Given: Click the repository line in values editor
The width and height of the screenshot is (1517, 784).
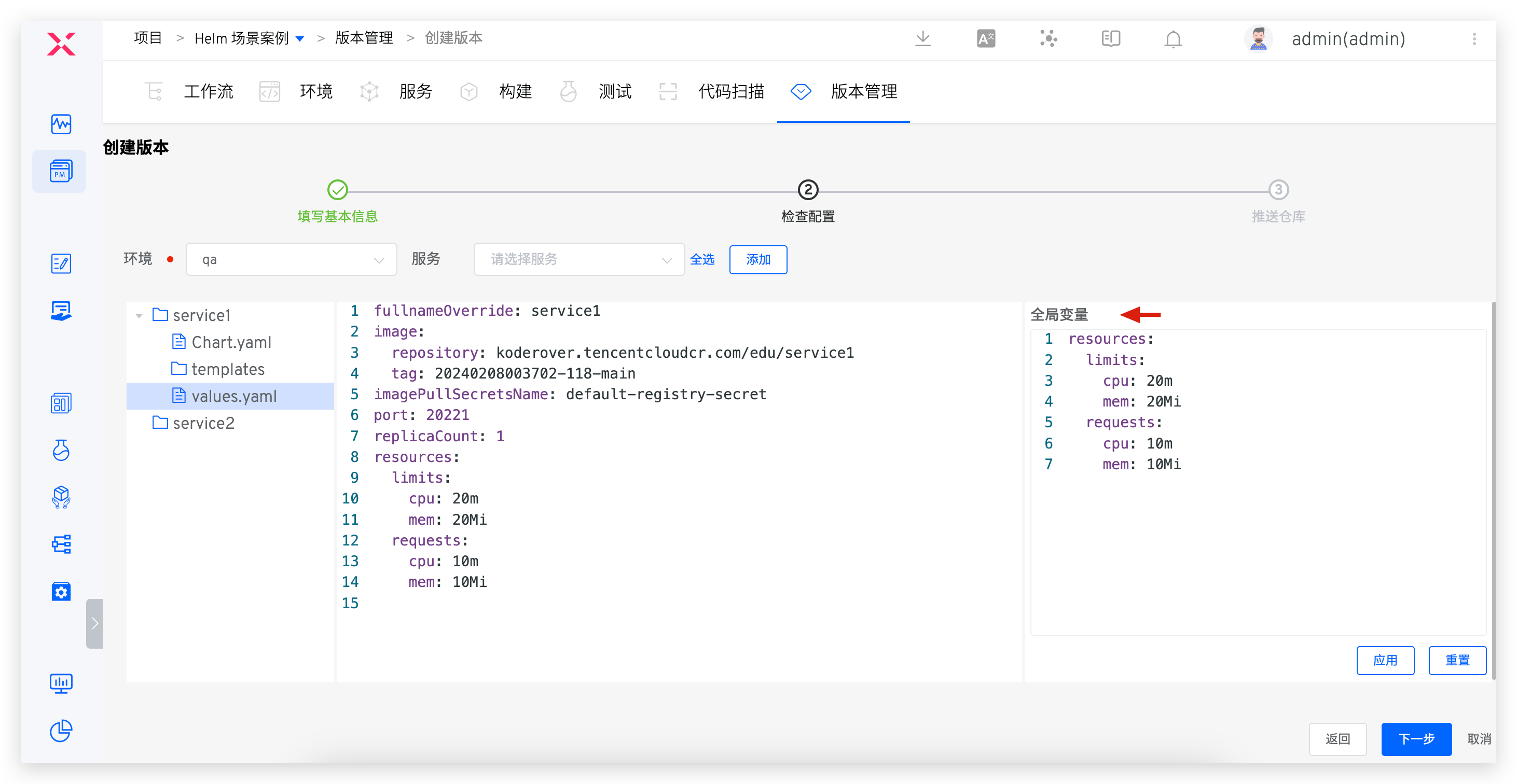Looking at the screenshot, I should 623,353.
